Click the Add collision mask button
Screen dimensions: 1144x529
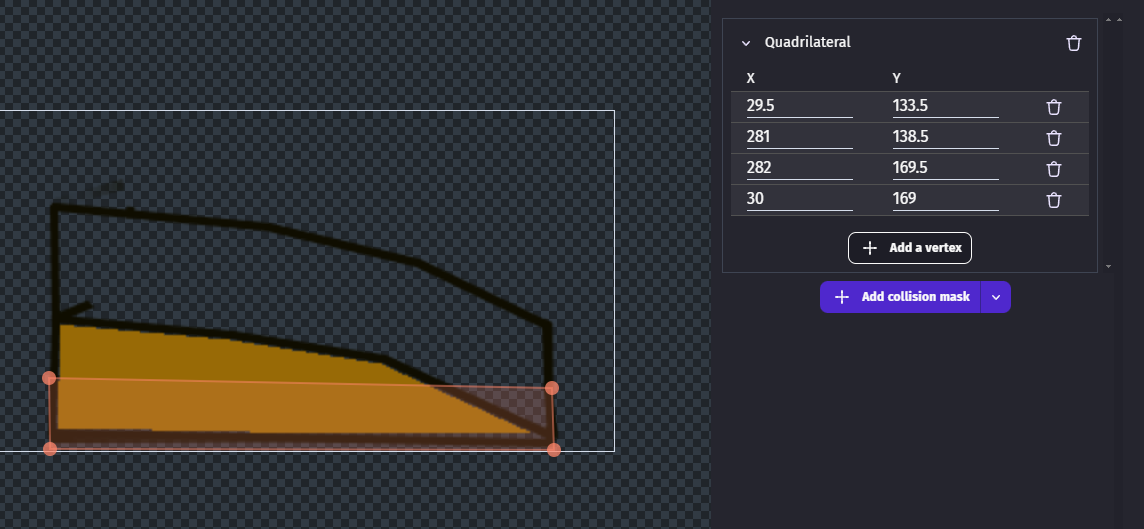click(x=901, y=297)
